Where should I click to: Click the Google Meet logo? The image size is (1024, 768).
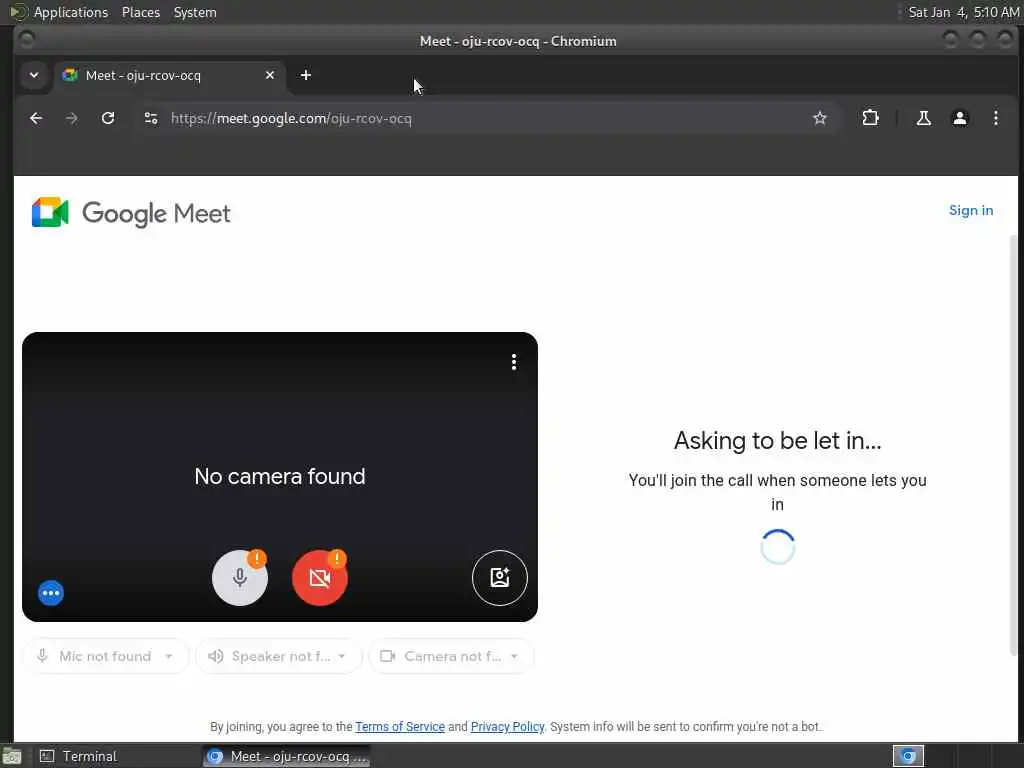tap(131, 213)
